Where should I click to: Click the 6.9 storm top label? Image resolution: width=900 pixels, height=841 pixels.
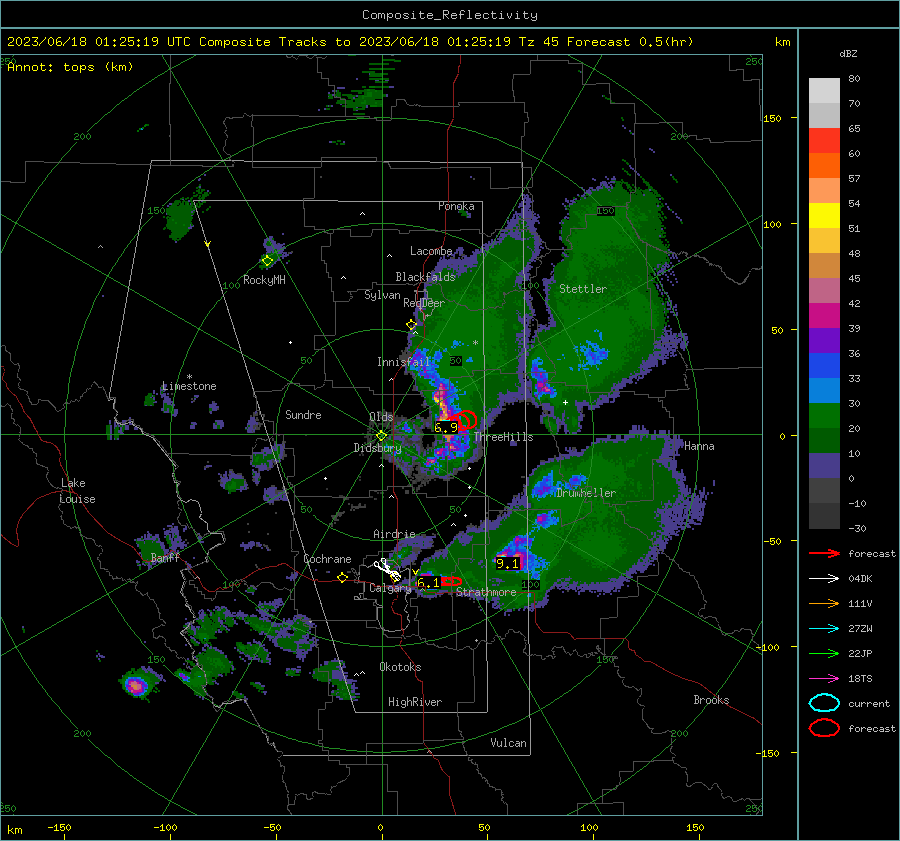coord(446,427)
